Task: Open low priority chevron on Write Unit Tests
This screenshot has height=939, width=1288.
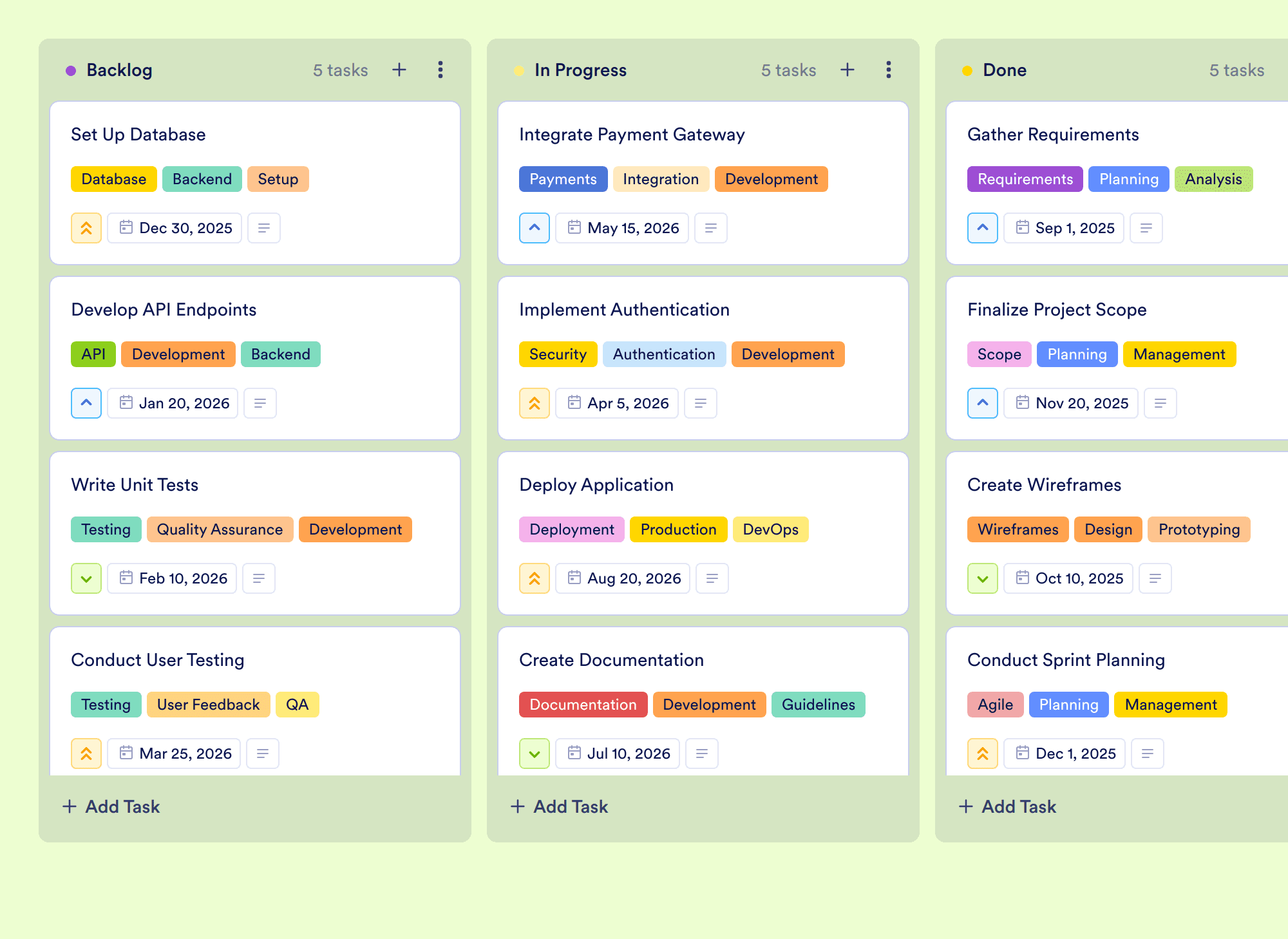Action: point(86,578)
